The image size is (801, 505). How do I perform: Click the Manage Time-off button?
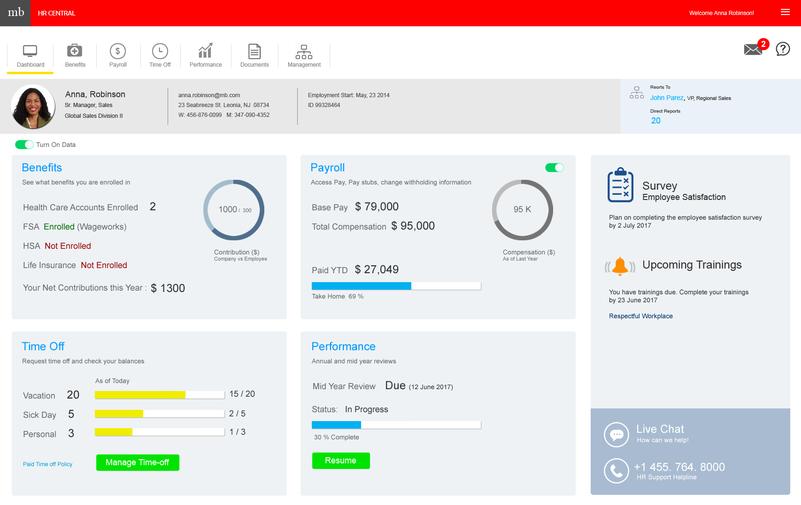(x=138, y=462)
